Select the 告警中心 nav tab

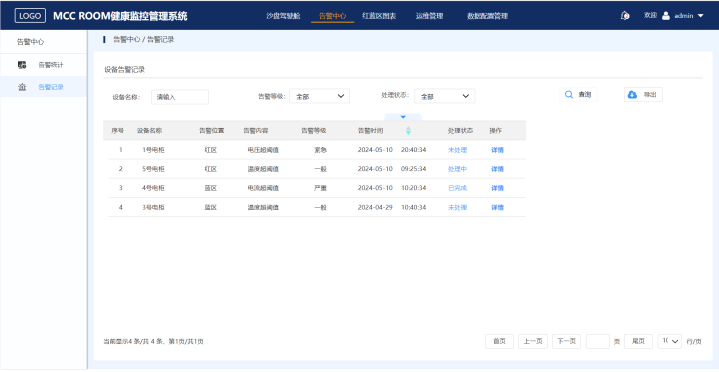(332, 16)
